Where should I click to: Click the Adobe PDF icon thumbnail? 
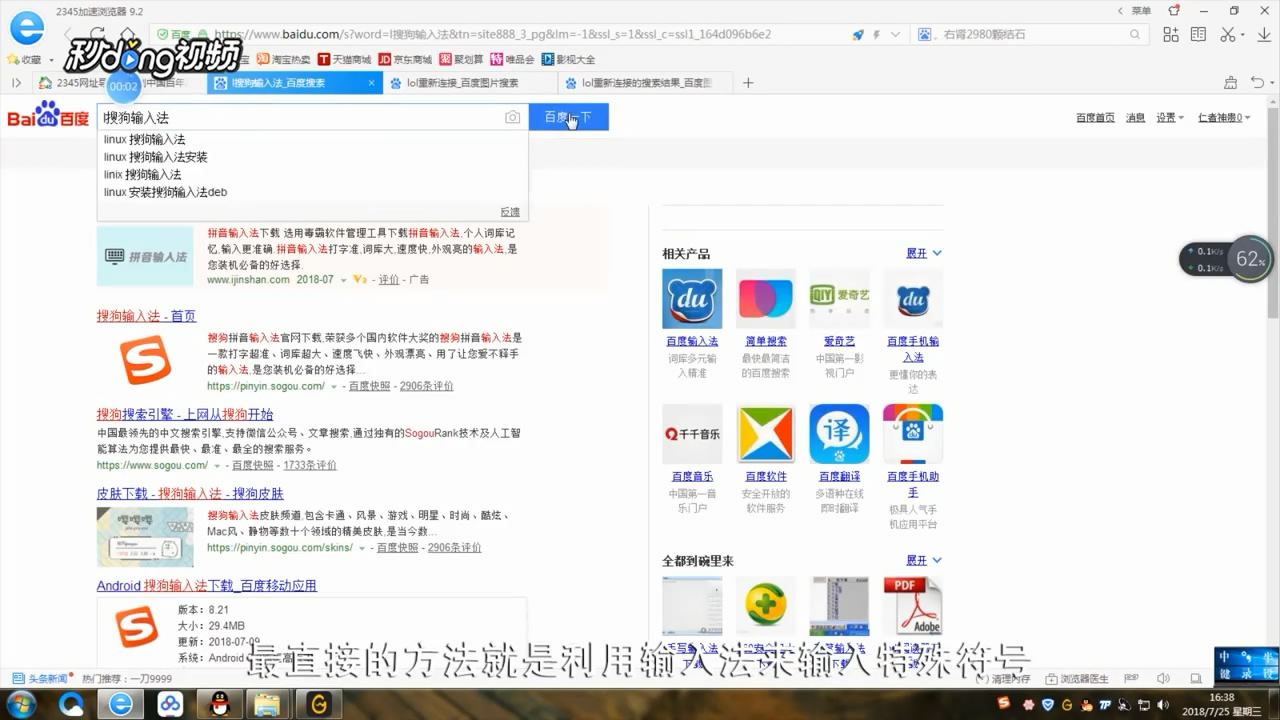point(913,605)
